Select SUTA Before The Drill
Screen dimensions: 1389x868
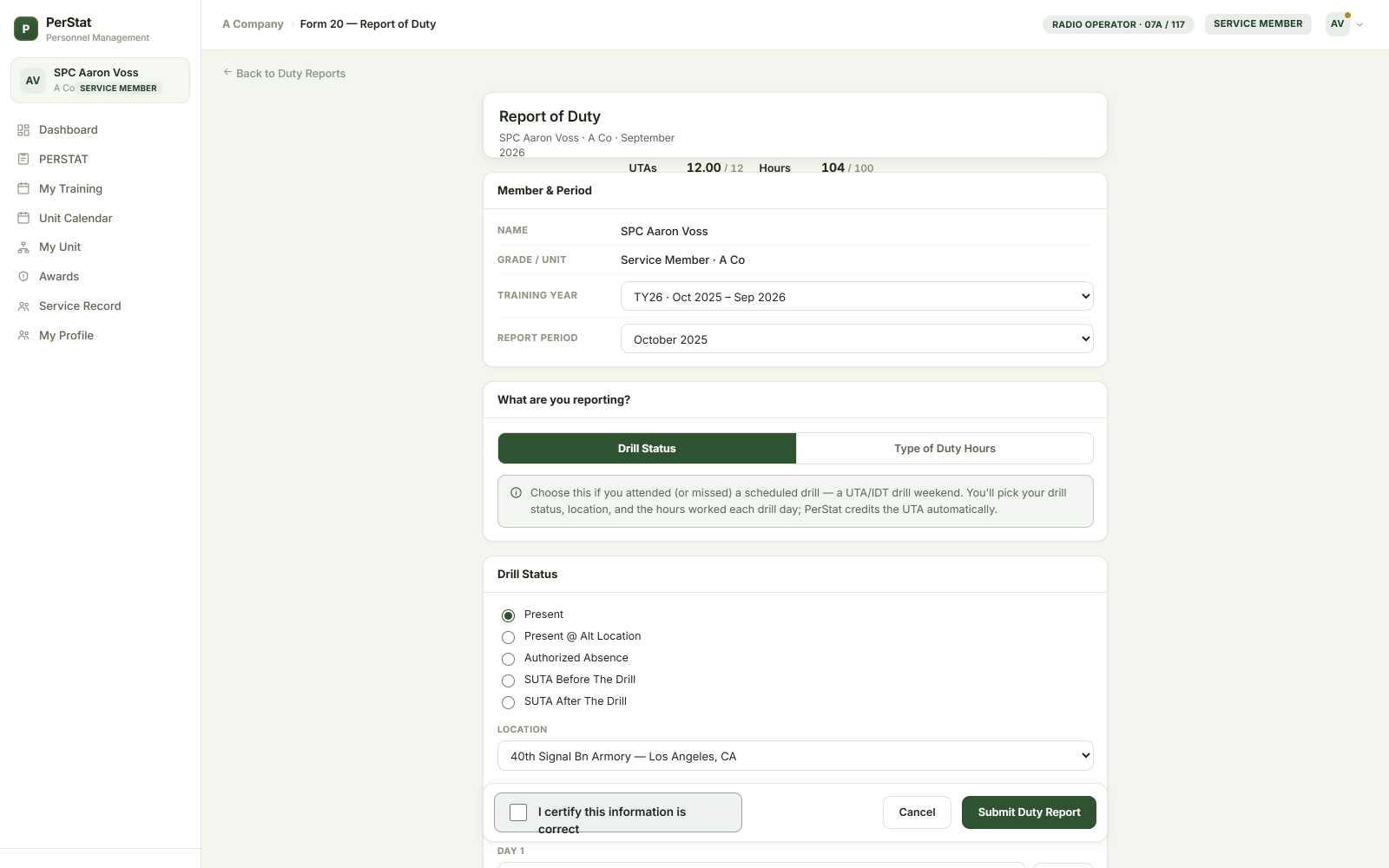click(x=508, y=681)
